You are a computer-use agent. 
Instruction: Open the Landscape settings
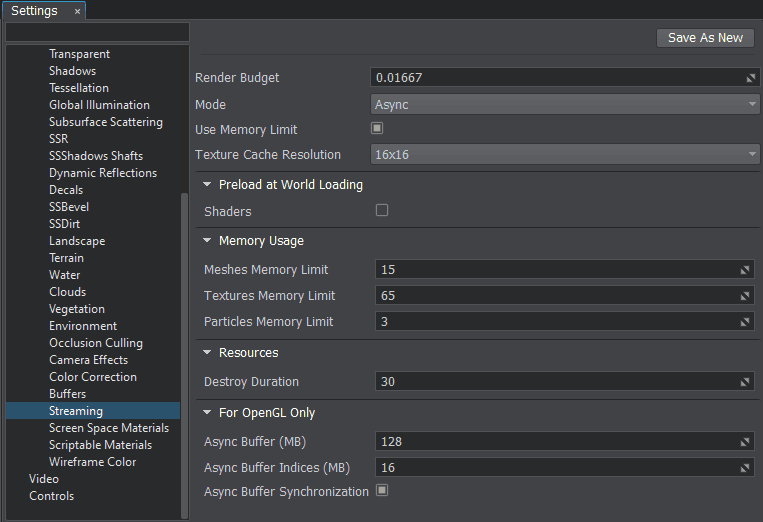(x=77, y=241)
